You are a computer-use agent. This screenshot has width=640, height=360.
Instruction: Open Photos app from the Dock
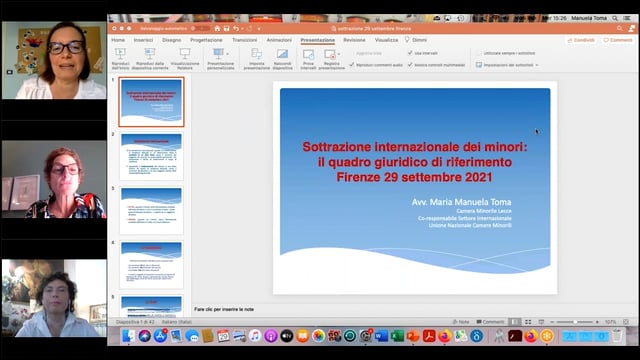click(318, 336)
